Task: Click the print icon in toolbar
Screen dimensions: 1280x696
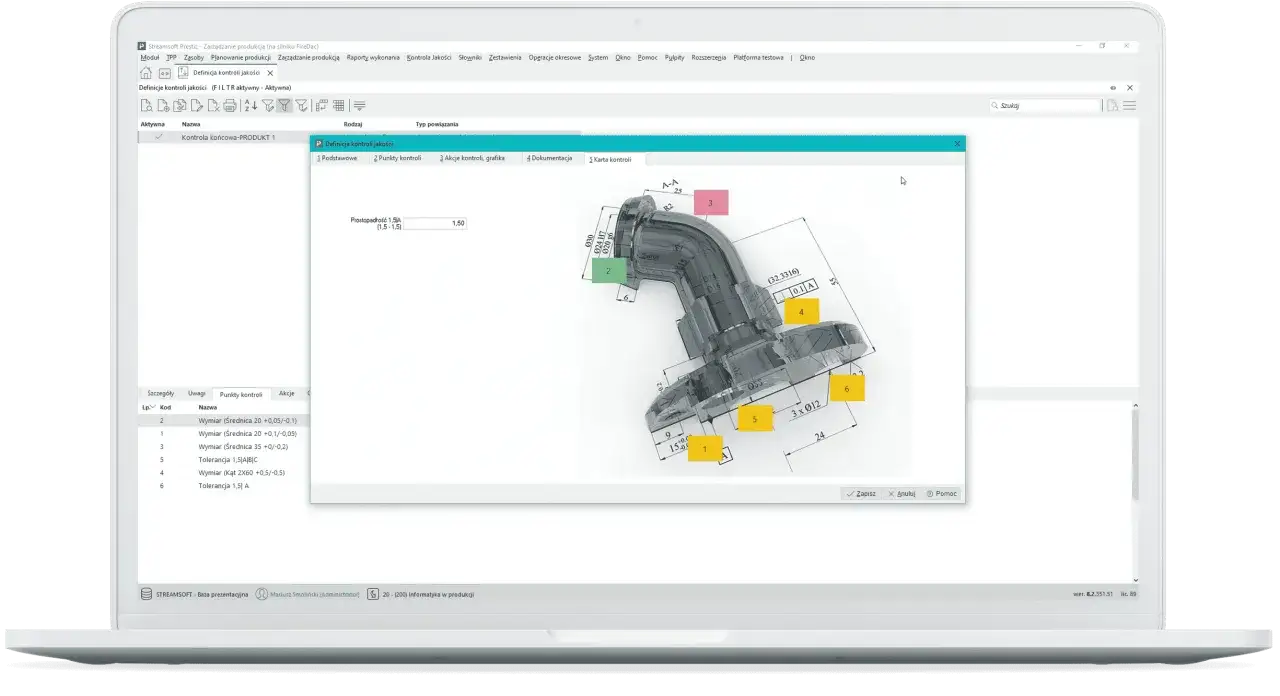Action: pos(230,105)
